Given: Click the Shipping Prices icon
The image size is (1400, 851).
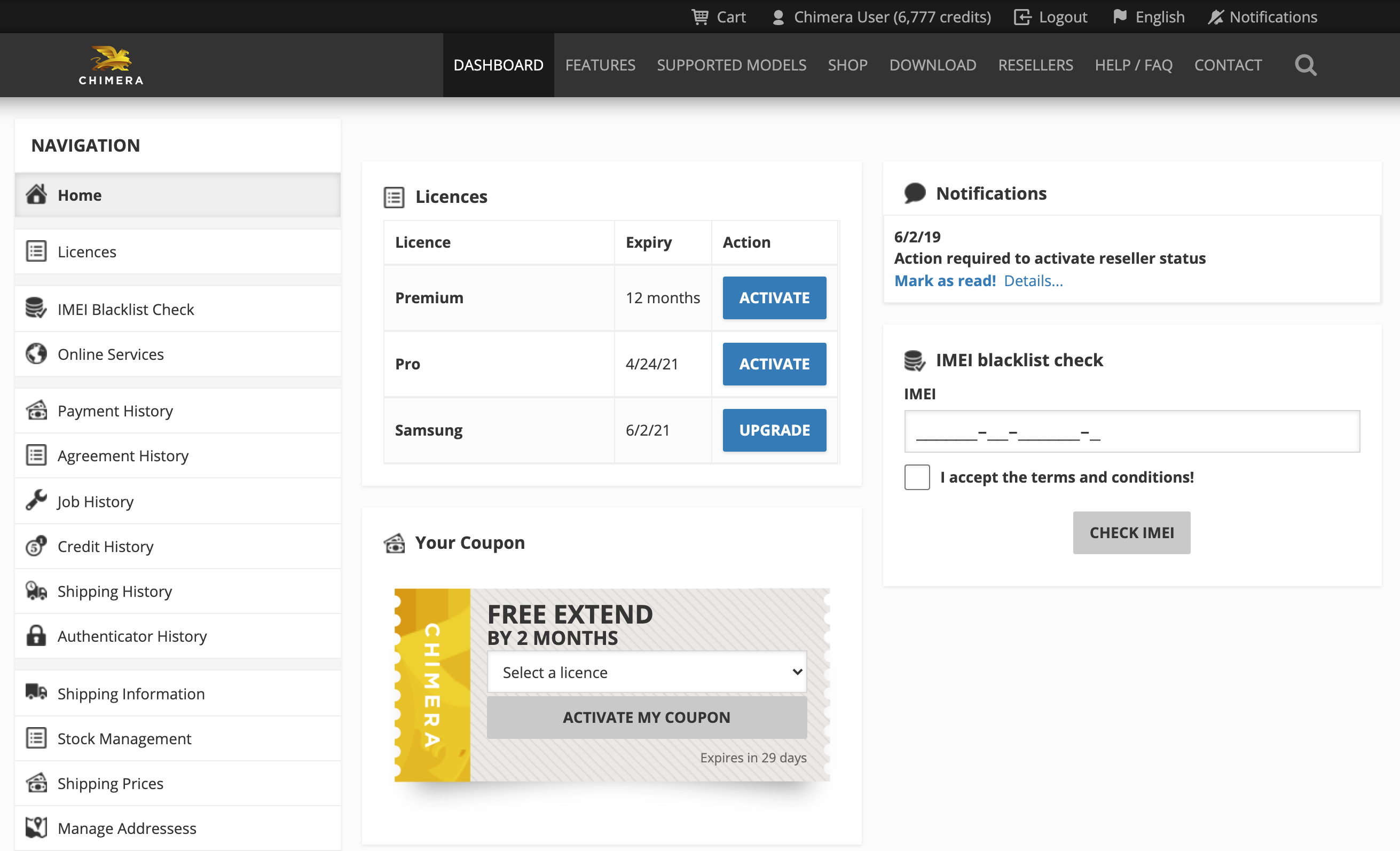Looking at the screenshot, I should 36,783.
